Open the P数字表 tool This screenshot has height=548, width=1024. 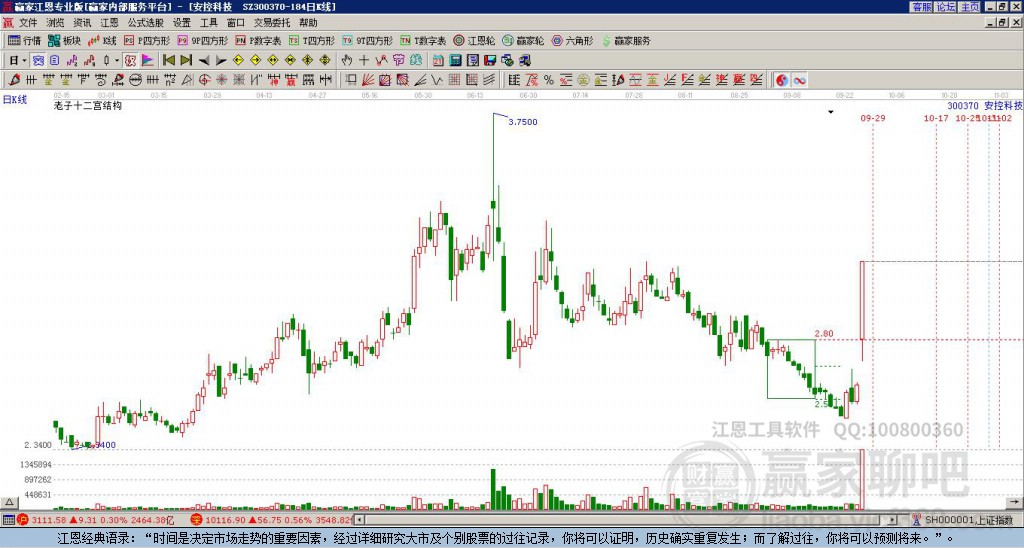[x=259, y=40]
